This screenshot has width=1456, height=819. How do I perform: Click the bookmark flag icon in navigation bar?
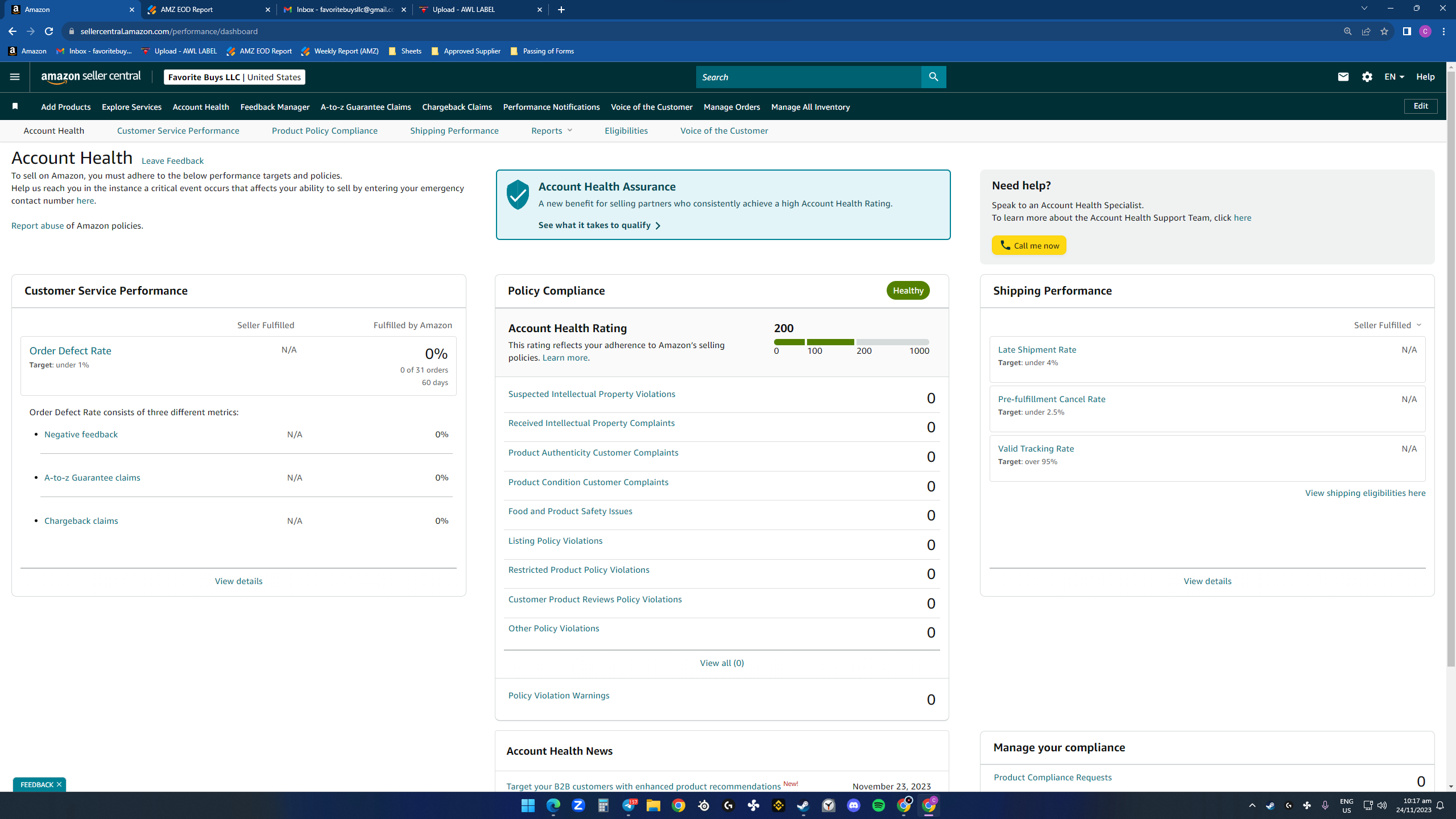pyautogui.click(x=15, y=106)
